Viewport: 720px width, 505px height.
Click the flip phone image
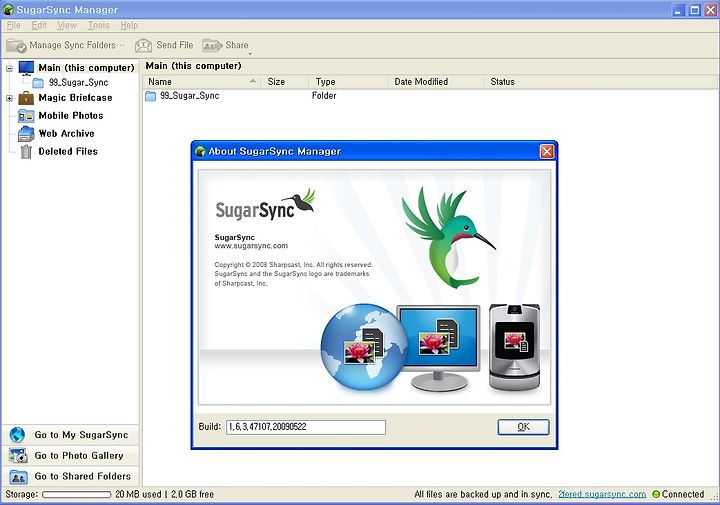514,348
